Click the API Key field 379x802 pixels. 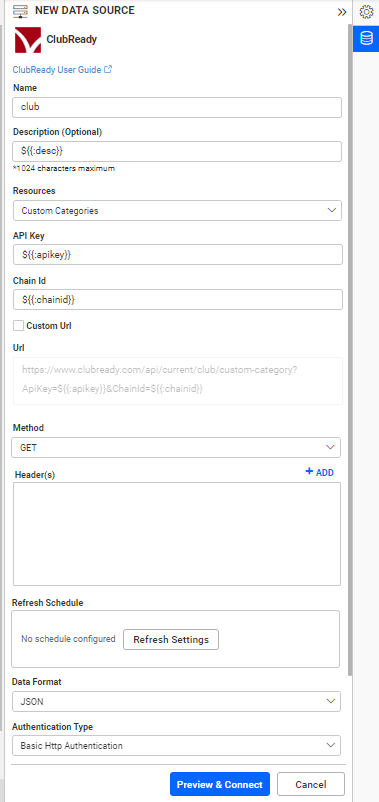[177, 255]
